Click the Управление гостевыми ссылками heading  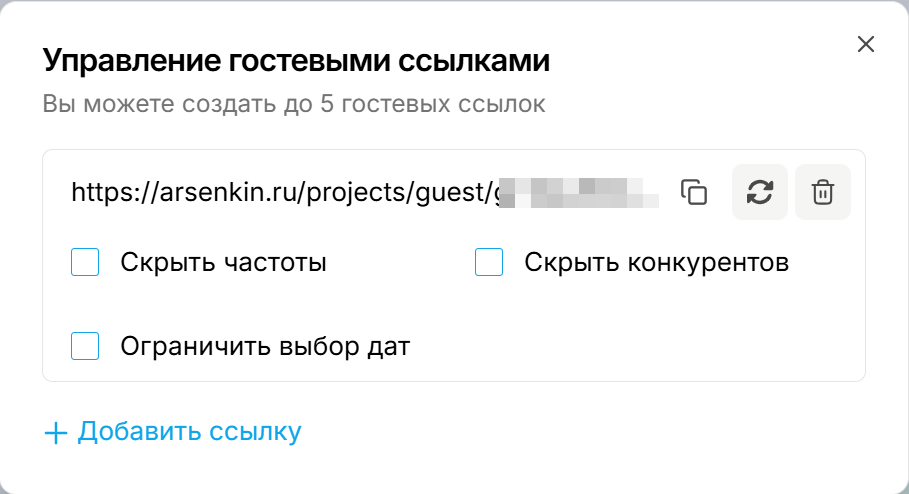296,61
